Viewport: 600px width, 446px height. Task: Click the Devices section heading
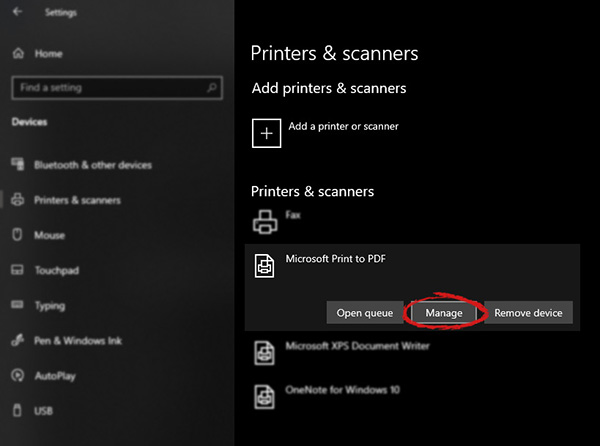point(29,122)
